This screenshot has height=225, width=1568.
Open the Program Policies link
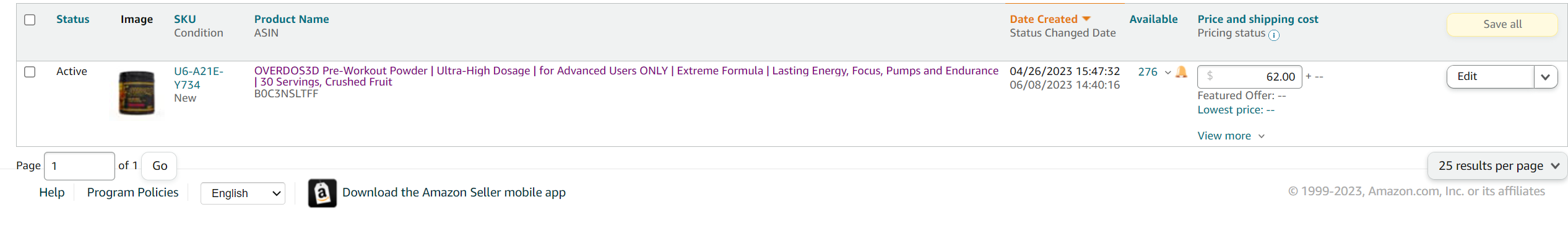[x=132, y=193]
